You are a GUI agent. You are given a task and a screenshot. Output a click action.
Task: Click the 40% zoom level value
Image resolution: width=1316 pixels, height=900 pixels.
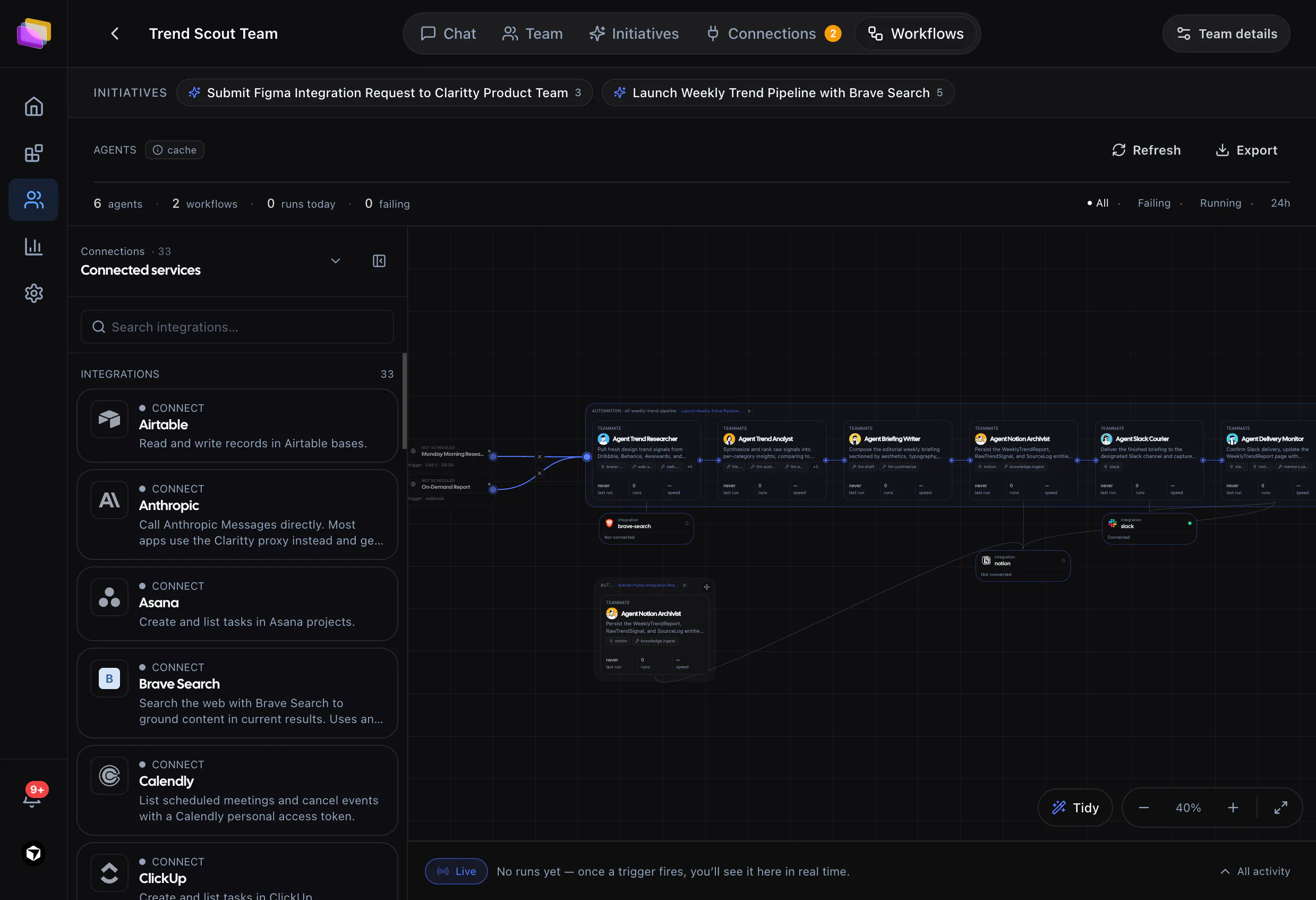[1188, 808]
